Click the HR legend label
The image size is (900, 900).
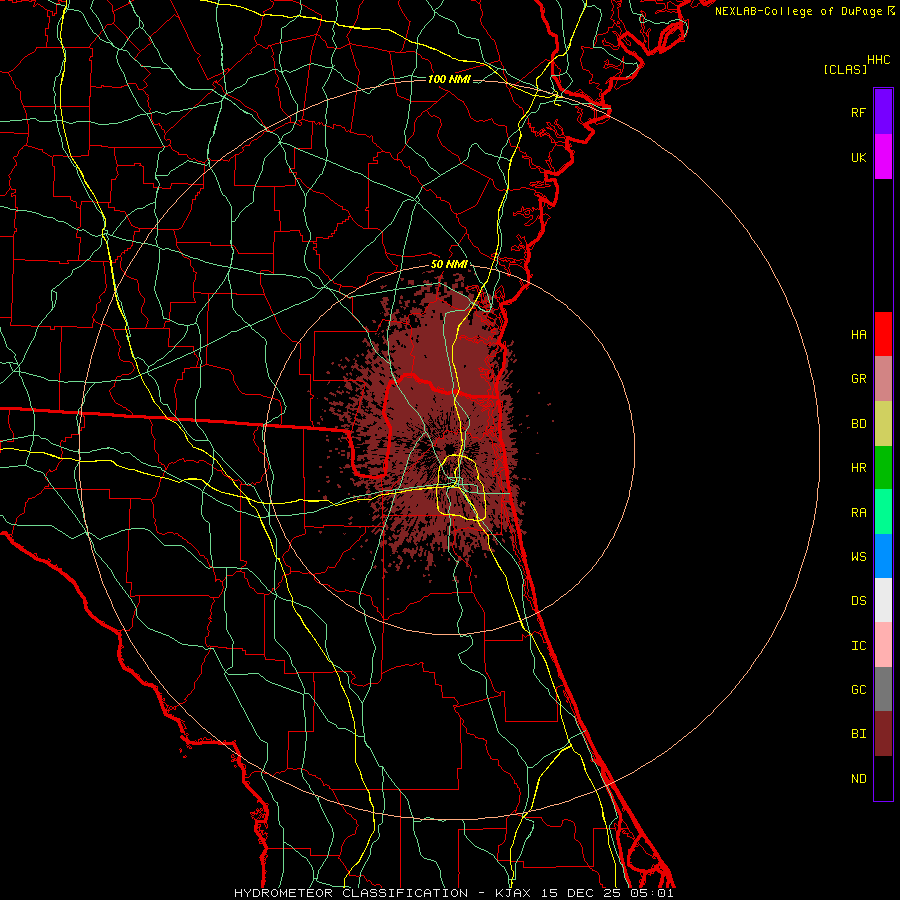tap(858, 468)
